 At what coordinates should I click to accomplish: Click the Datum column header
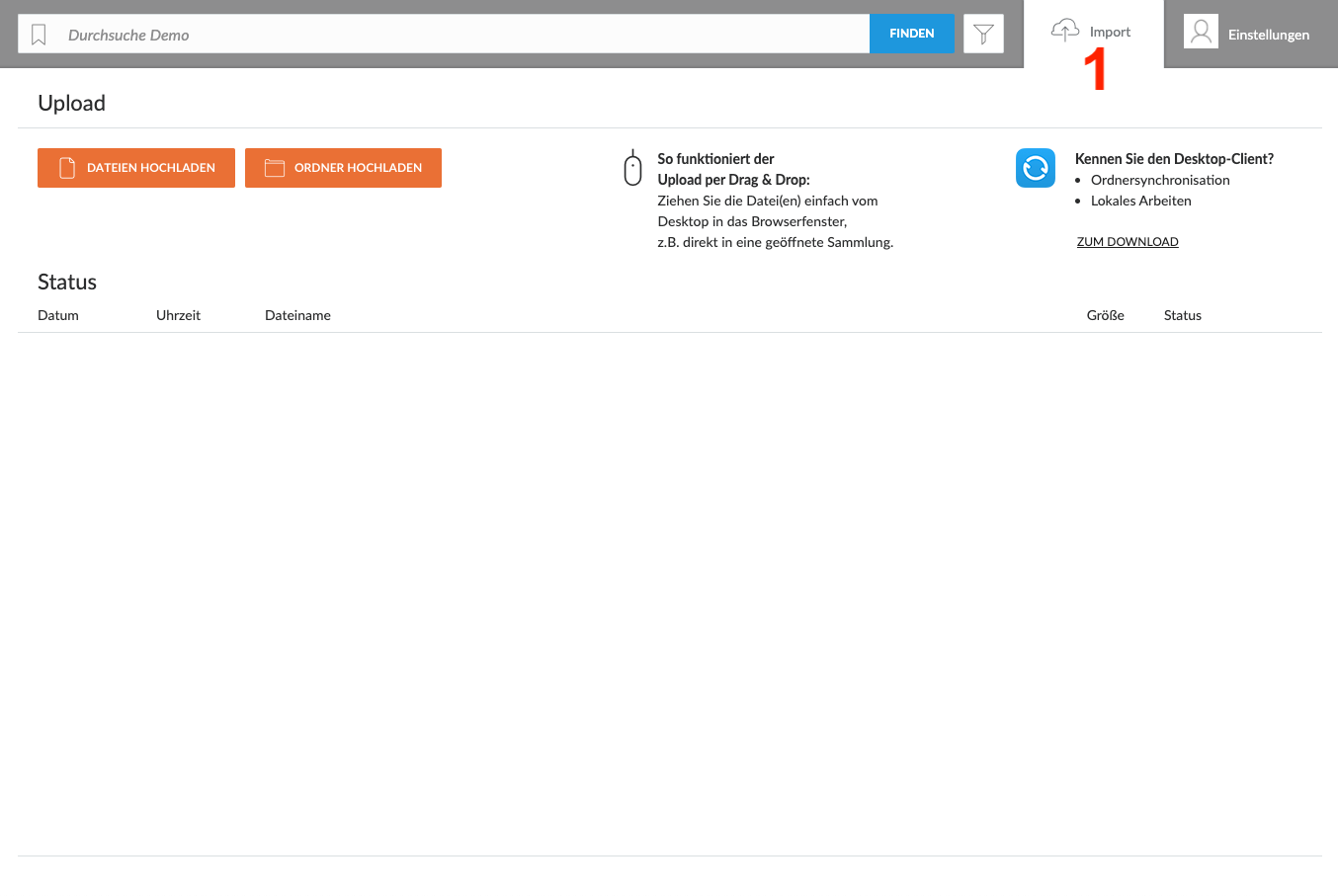[58, 315]
